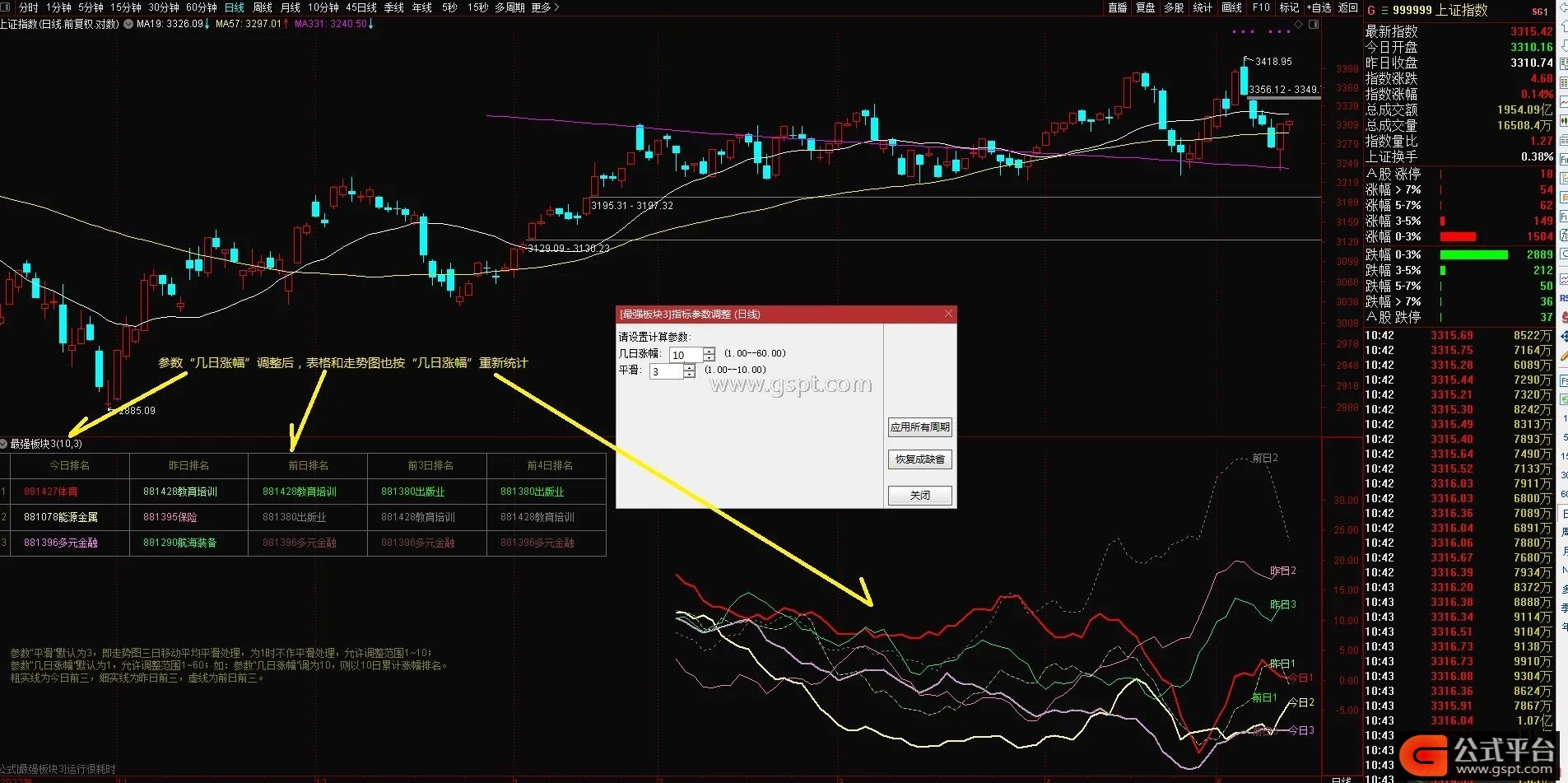Open F10 company info
Screen dimensions: 1568x783
[1261, 7]
